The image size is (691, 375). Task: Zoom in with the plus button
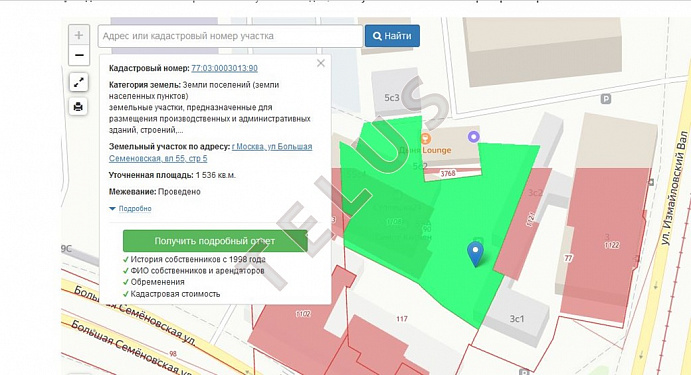click(79, 35)
